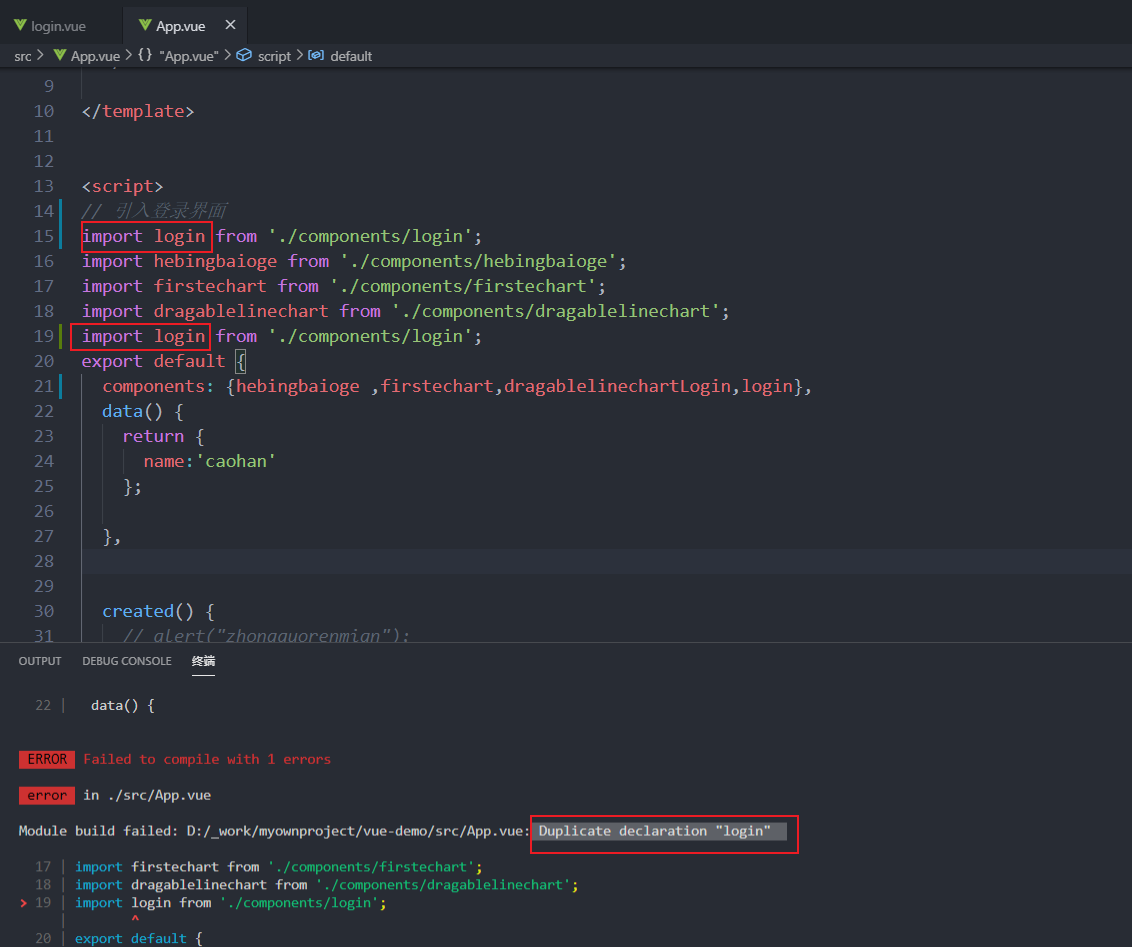This screenshot has width=1132, height=947.
Task: Click 'components:' key on line 21
Action: (x=158, y=386)
